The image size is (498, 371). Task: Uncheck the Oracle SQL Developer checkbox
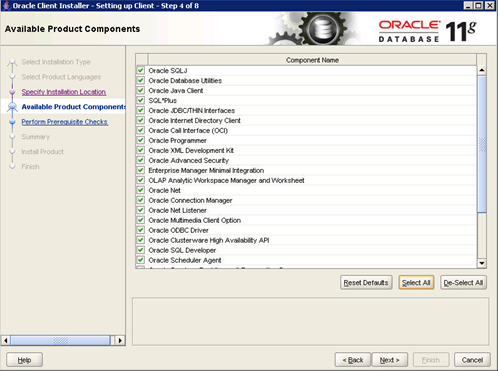141,250
